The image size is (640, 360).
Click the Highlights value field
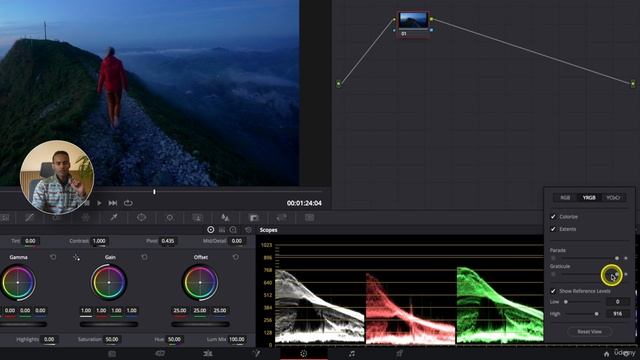49,339
